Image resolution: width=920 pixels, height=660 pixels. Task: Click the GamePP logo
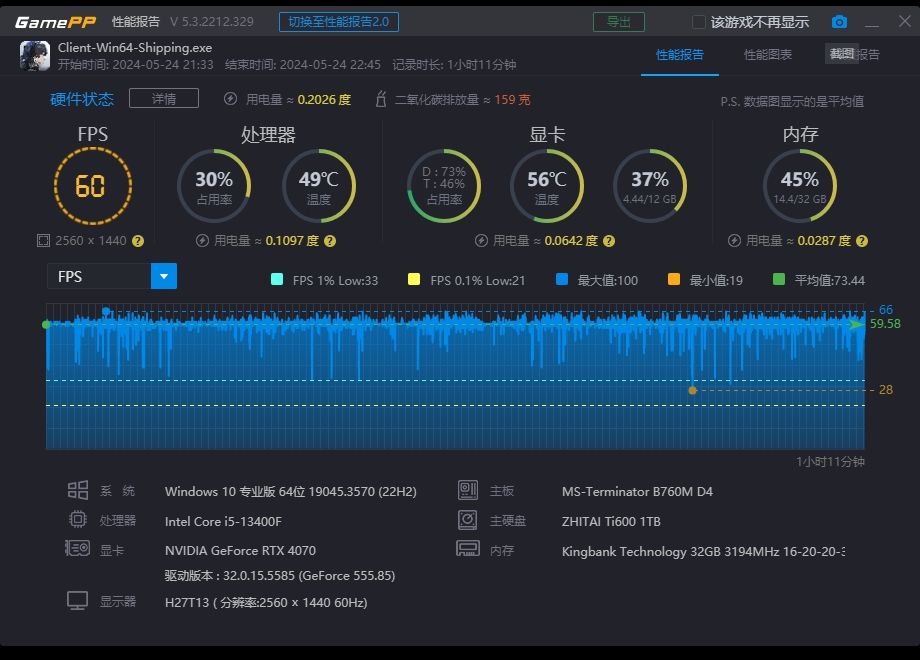click(x=55, y=22)
